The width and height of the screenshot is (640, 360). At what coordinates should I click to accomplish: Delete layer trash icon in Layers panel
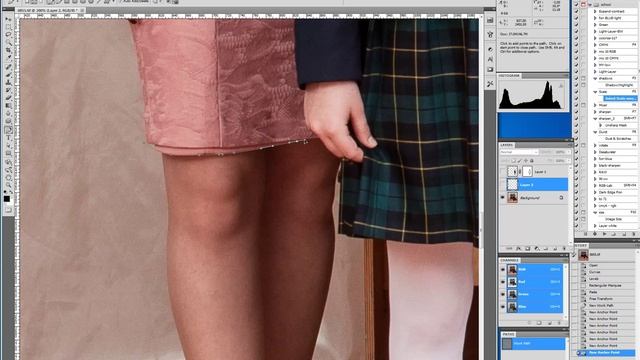pos(564,249)
